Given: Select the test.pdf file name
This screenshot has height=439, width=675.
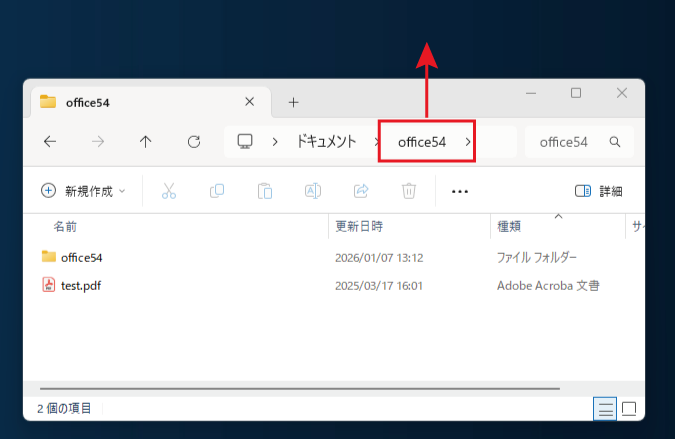Looking at the screenshot, I should click(x=81, y=286).
